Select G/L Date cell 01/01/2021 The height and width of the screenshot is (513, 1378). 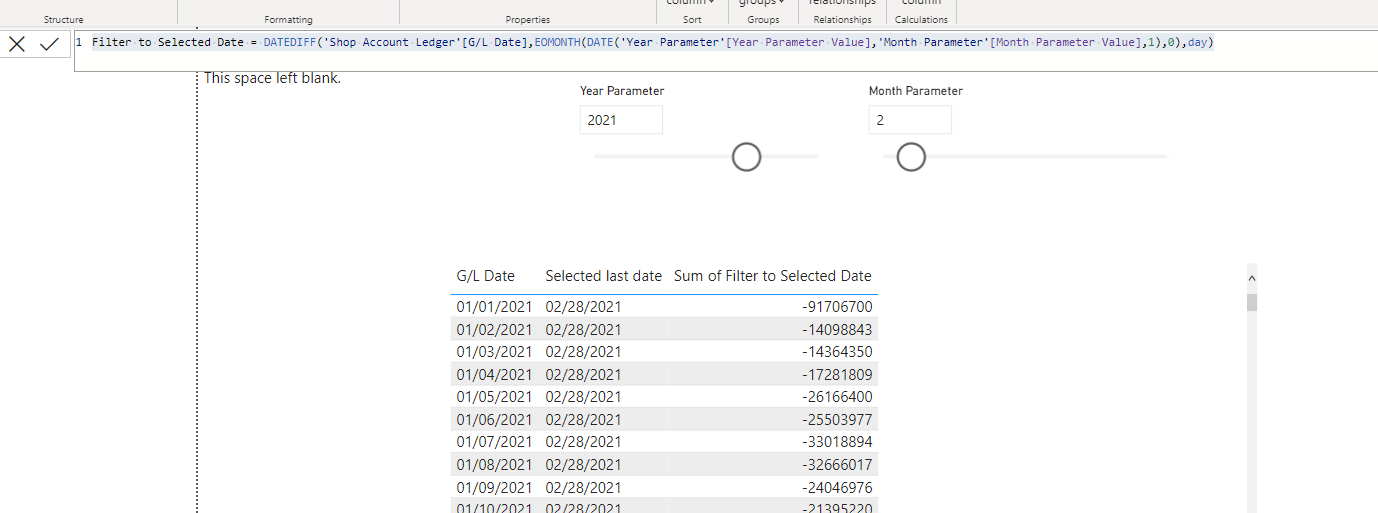(x=495, y=307)
